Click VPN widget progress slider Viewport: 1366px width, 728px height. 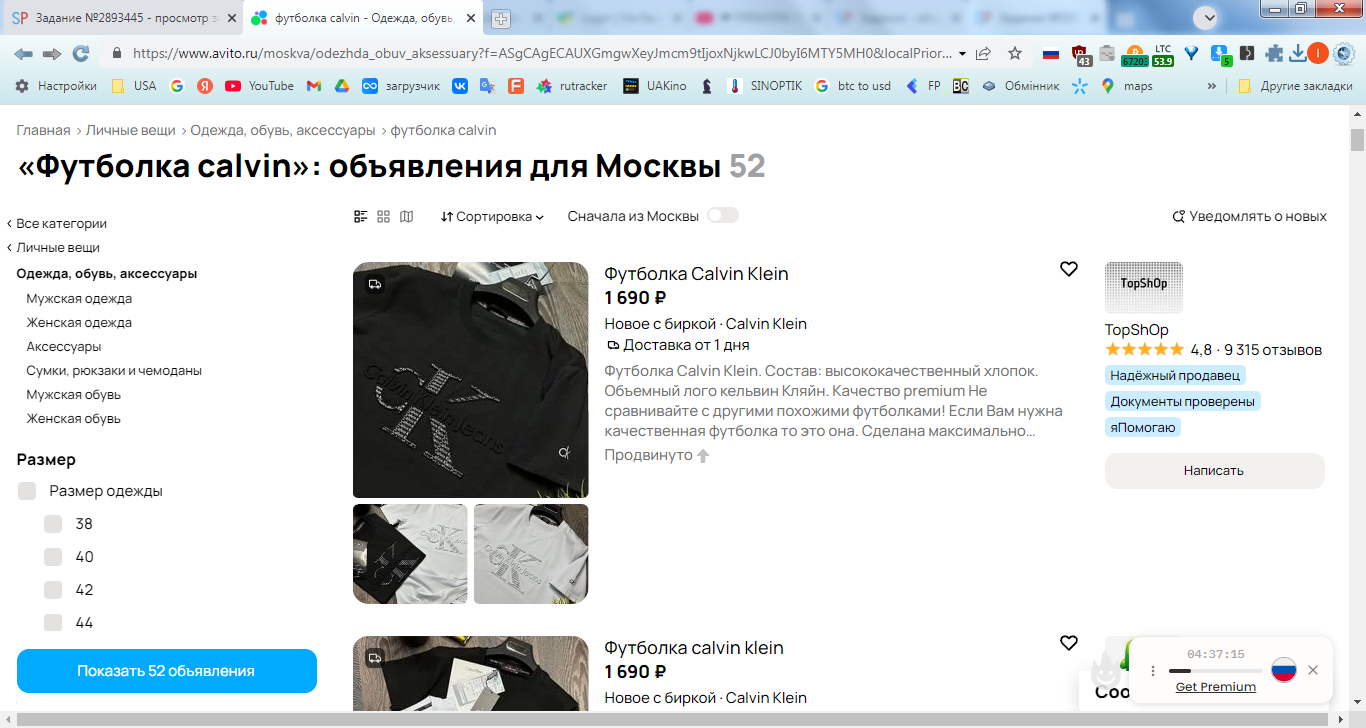1215,670
